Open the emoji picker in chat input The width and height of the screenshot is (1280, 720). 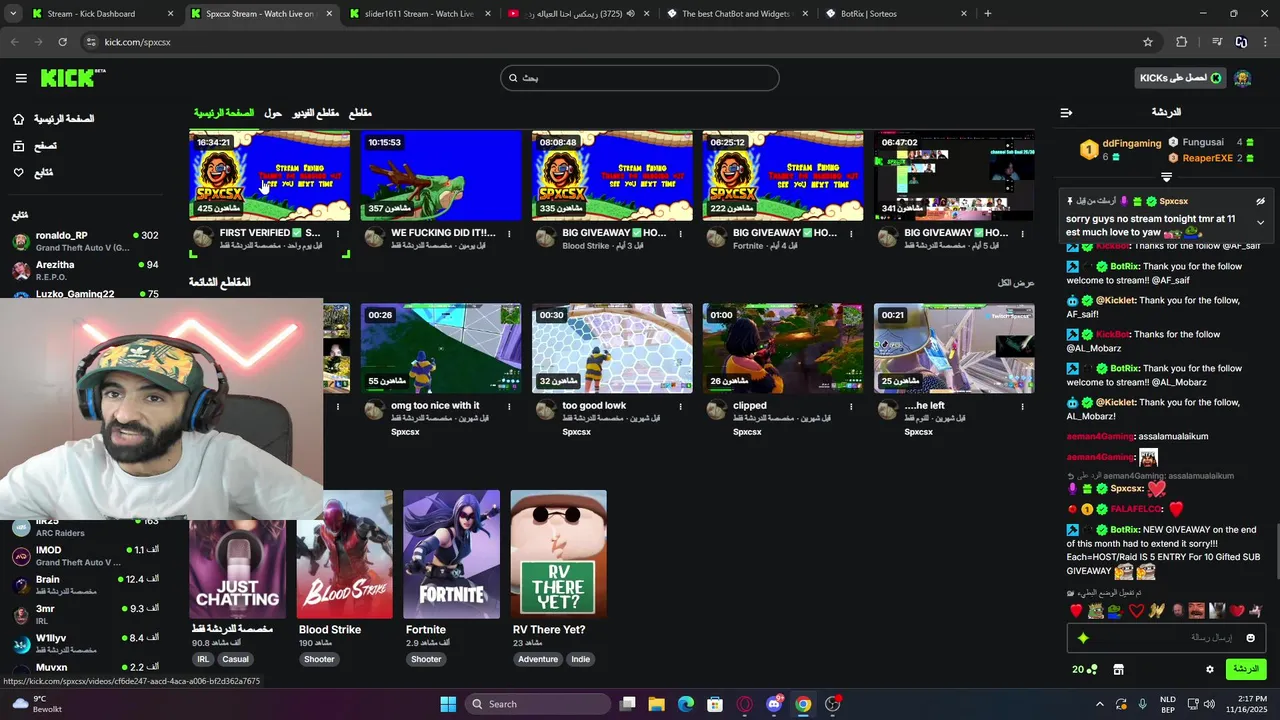(x=1250, y=638)
